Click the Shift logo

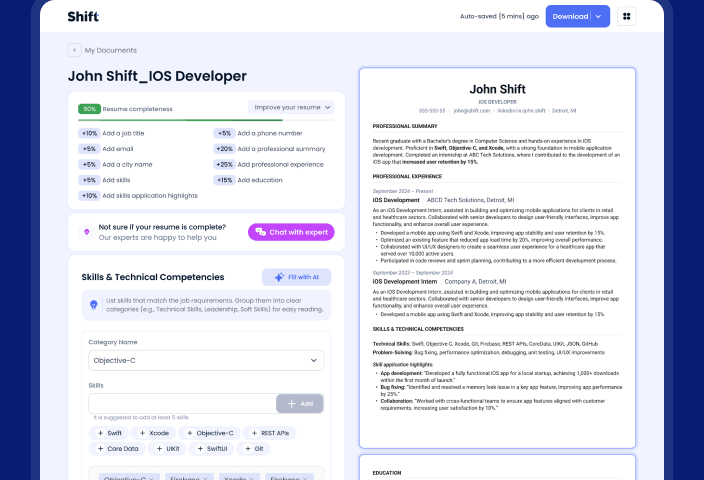pyautogui.click(x=83, y=17)
